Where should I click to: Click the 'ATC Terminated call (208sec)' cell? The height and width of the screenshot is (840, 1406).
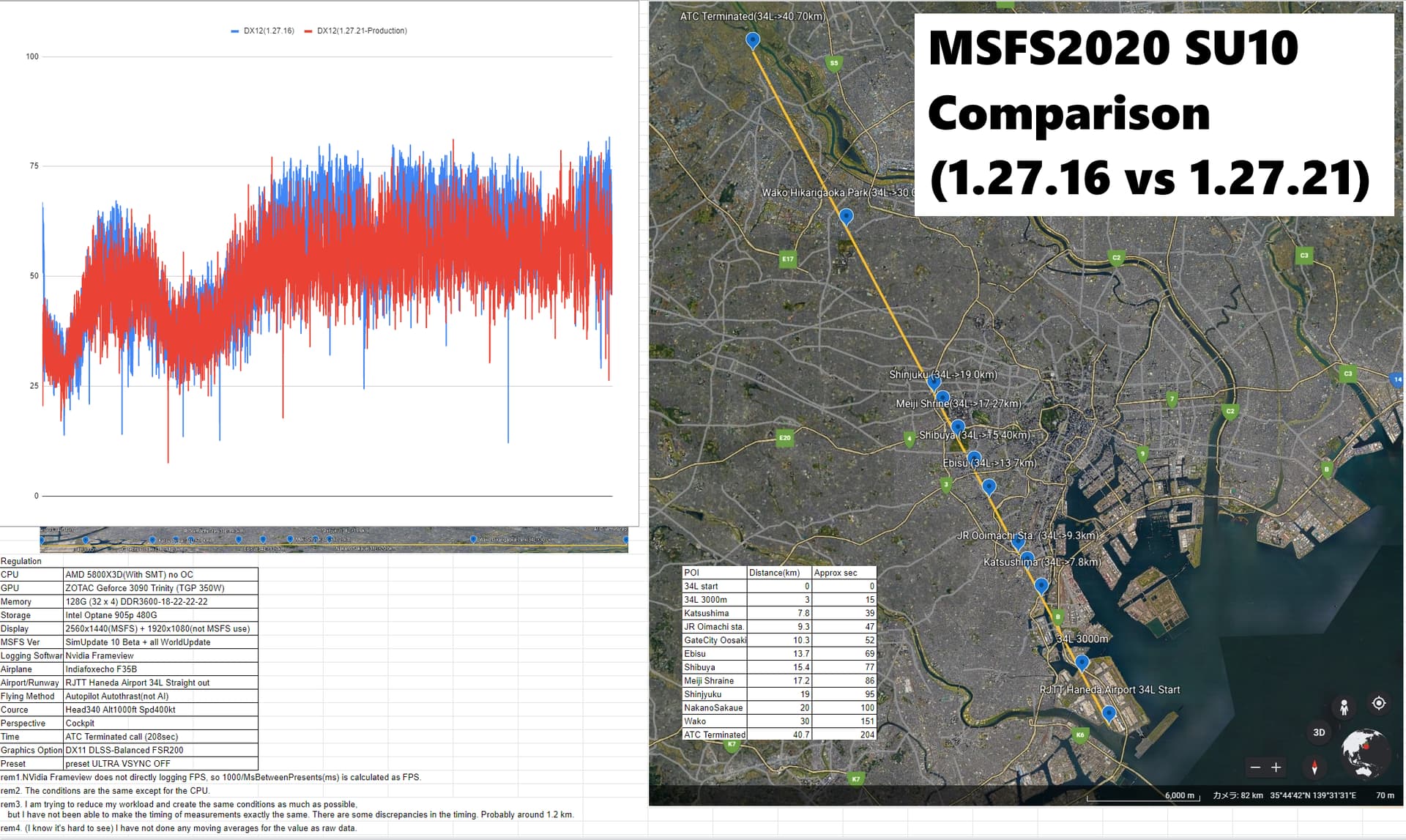[161, 737]
